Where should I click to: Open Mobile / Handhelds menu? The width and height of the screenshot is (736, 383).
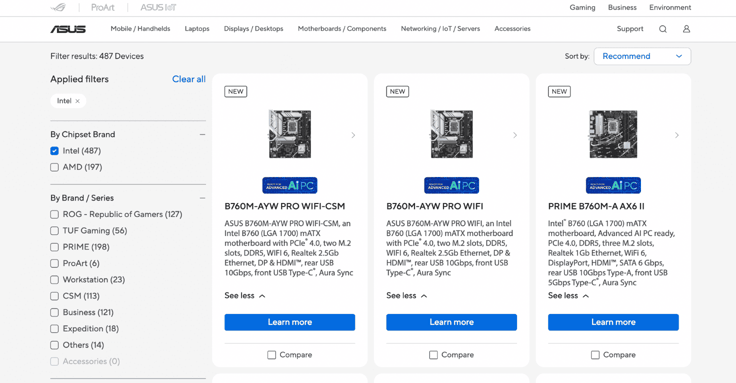click(x=140, y=29)
